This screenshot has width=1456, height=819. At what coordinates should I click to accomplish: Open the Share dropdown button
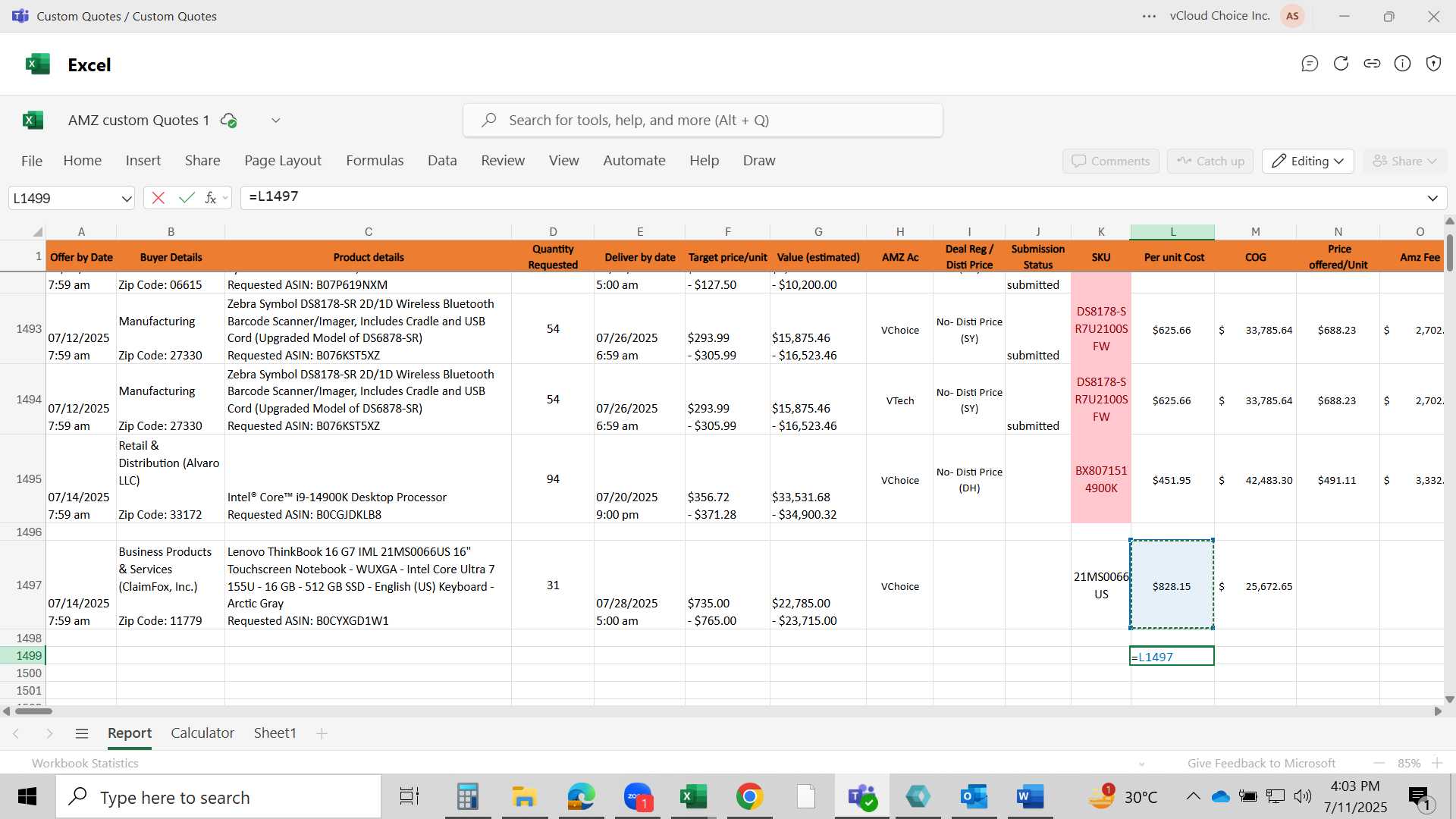click(x=1405, y=161)
